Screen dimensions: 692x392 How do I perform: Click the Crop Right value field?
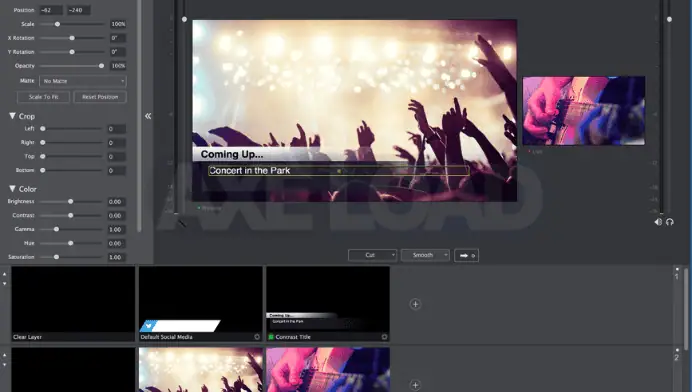coord(117,143)
